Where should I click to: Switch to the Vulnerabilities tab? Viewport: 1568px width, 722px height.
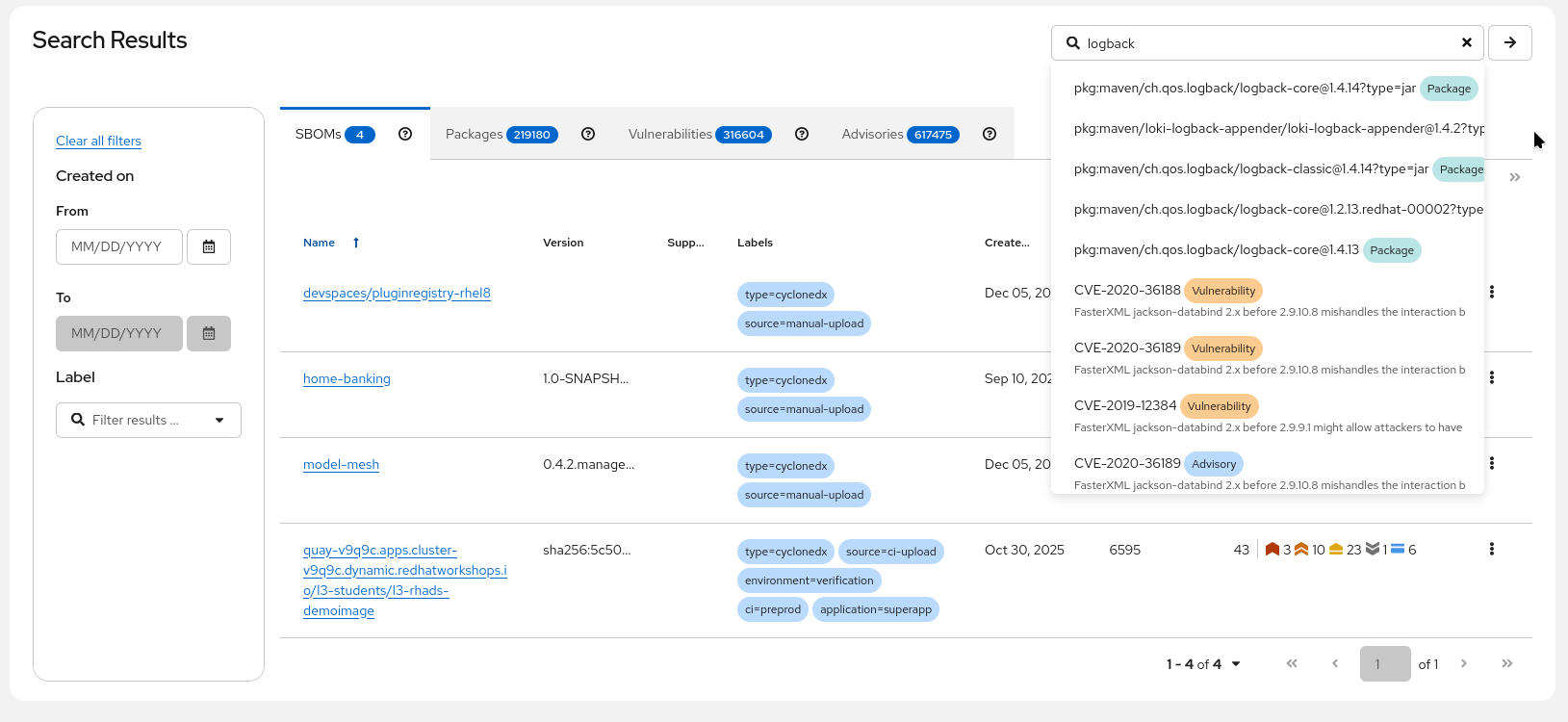[699, 134]
